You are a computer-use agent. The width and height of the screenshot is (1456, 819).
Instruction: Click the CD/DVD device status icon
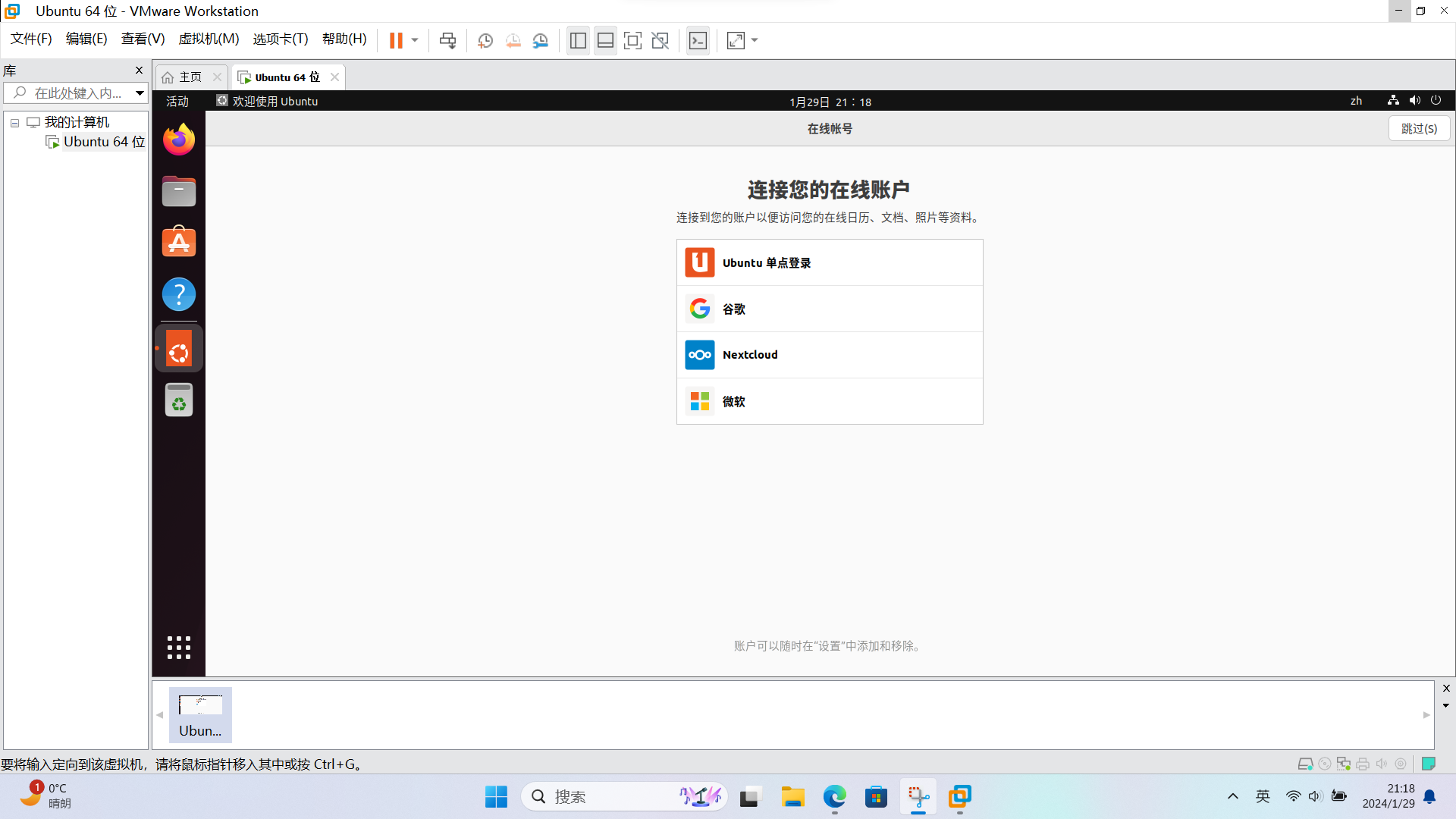click(1325, 764)
